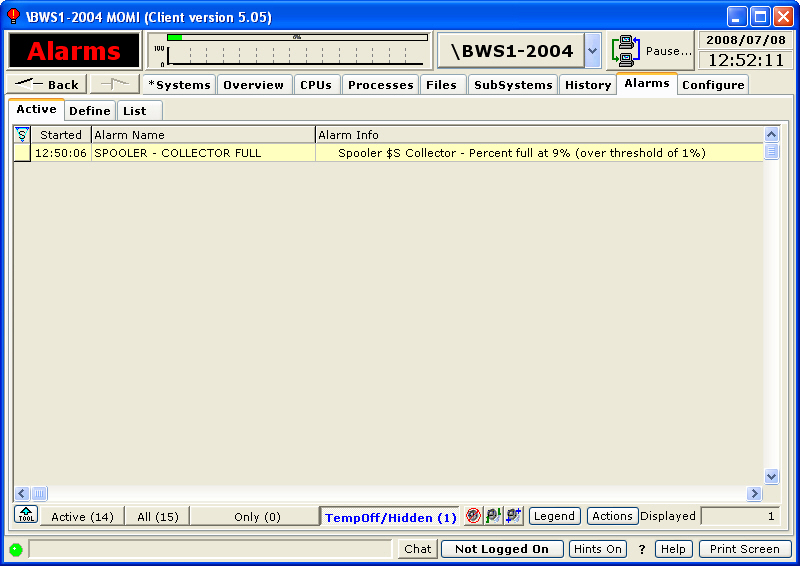
Task: Click the blue flag plus alarm icon
Action: pos(513,516)
